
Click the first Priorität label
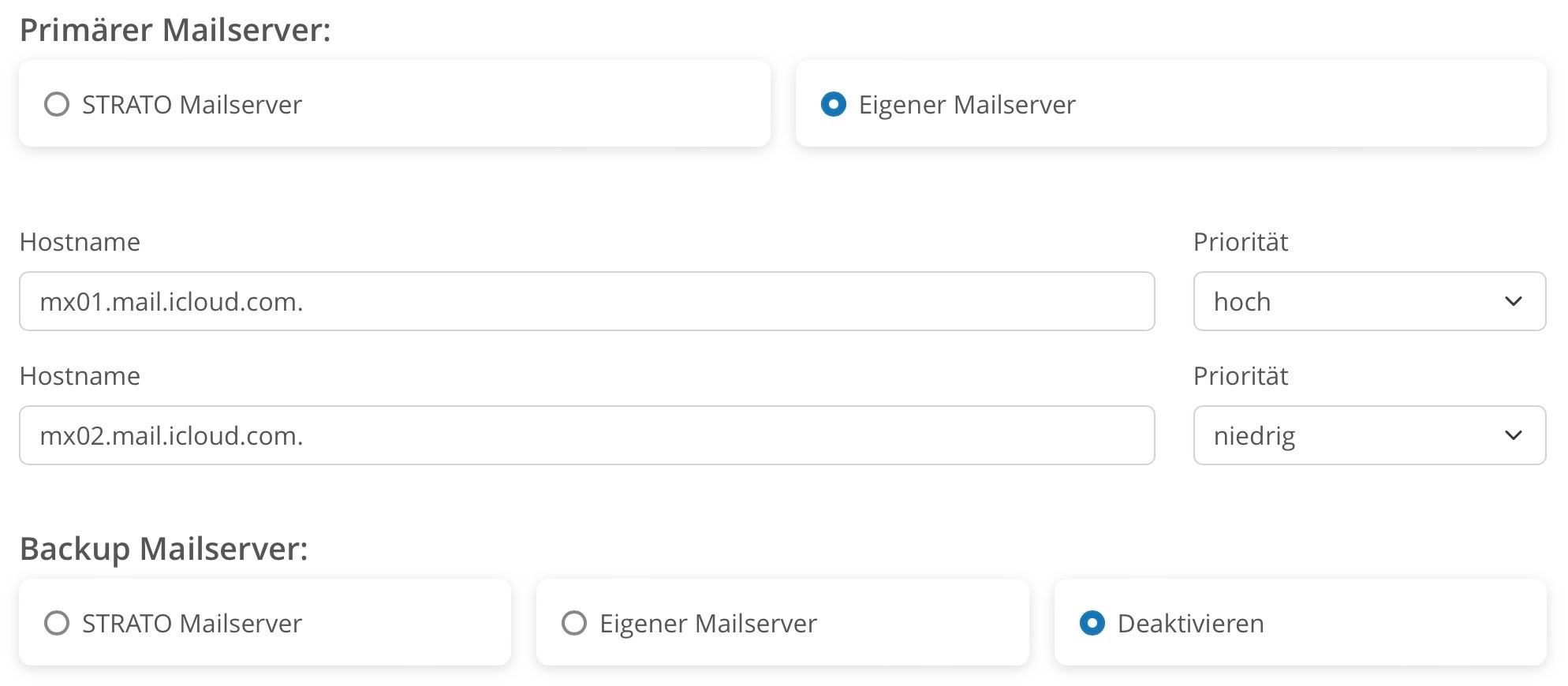(x=1240, y=242)
